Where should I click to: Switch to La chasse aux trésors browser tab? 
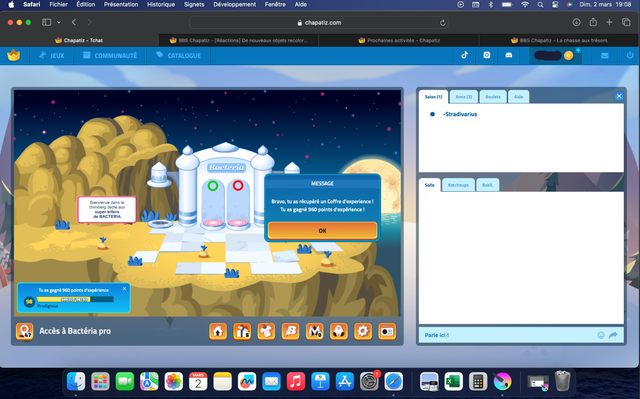click(558, 40)
